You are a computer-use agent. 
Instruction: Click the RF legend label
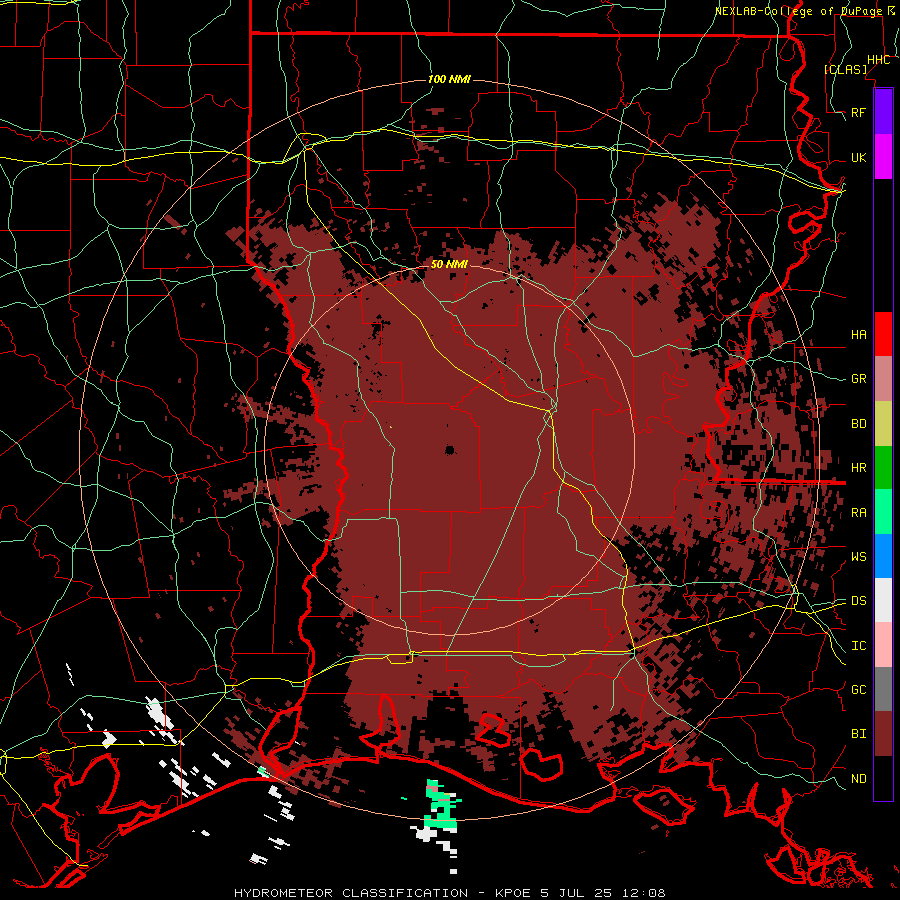(x=859, y=112)
